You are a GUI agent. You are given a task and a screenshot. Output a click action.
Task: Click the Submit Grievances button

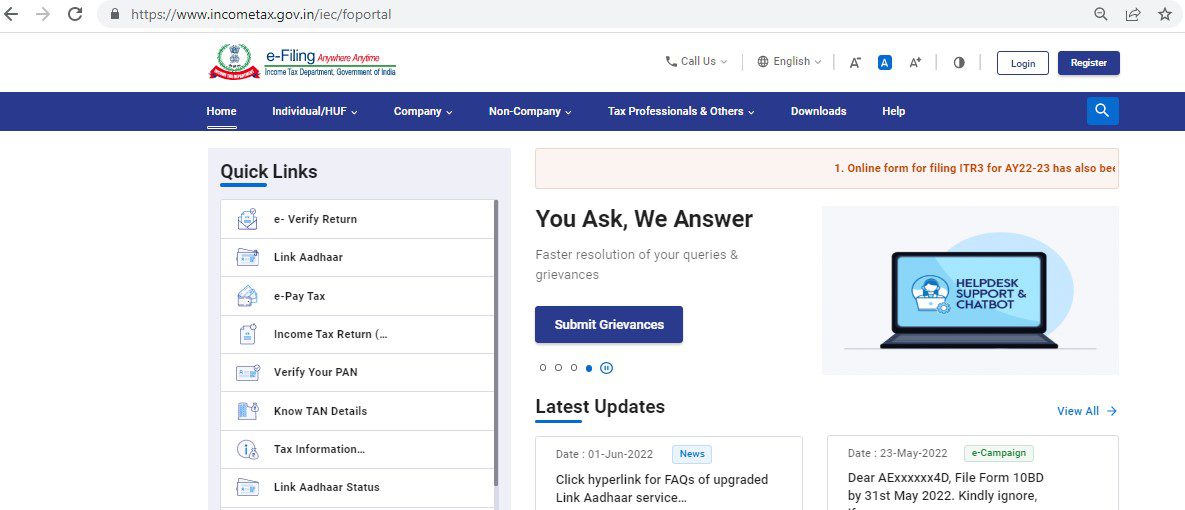609,324
